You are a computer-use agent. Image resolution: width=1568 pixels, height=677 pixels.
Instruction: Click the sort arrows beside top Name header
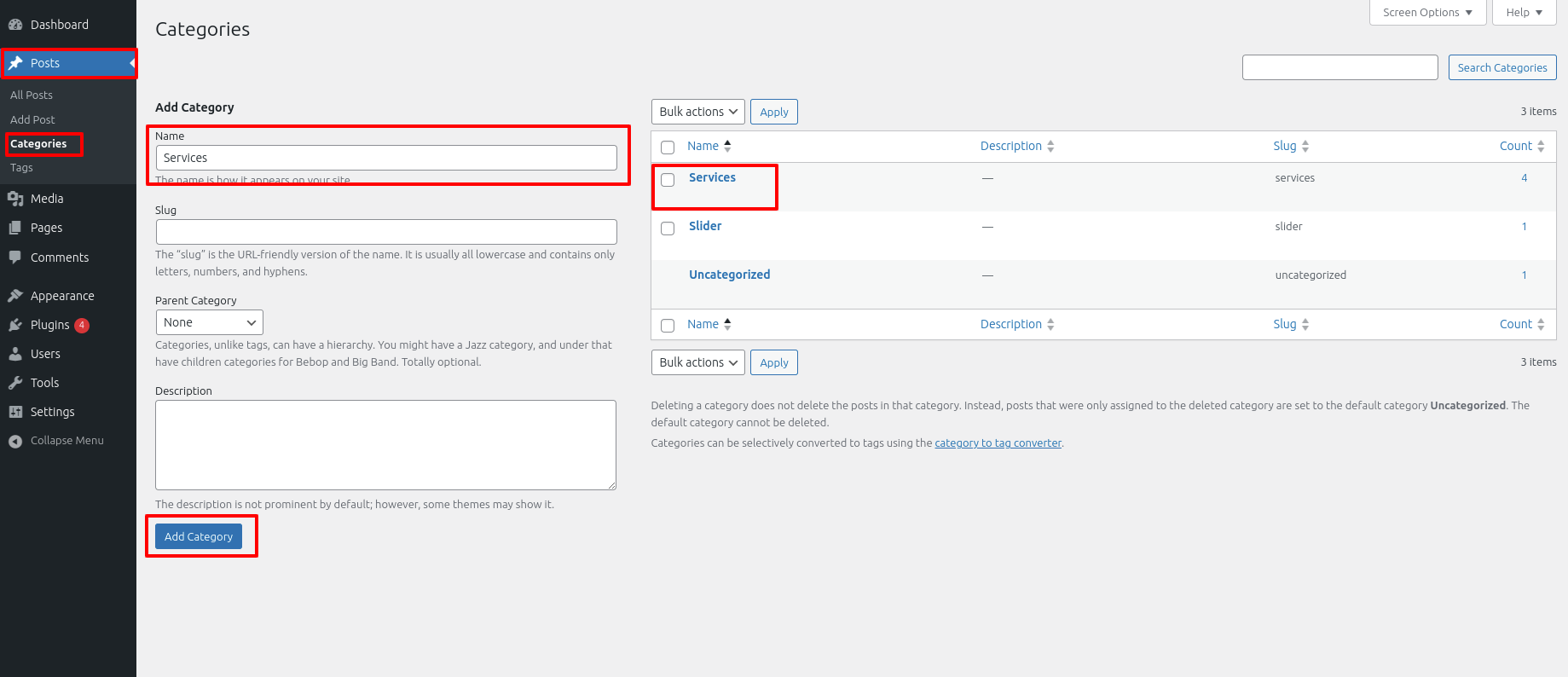[x=727, y=146]
